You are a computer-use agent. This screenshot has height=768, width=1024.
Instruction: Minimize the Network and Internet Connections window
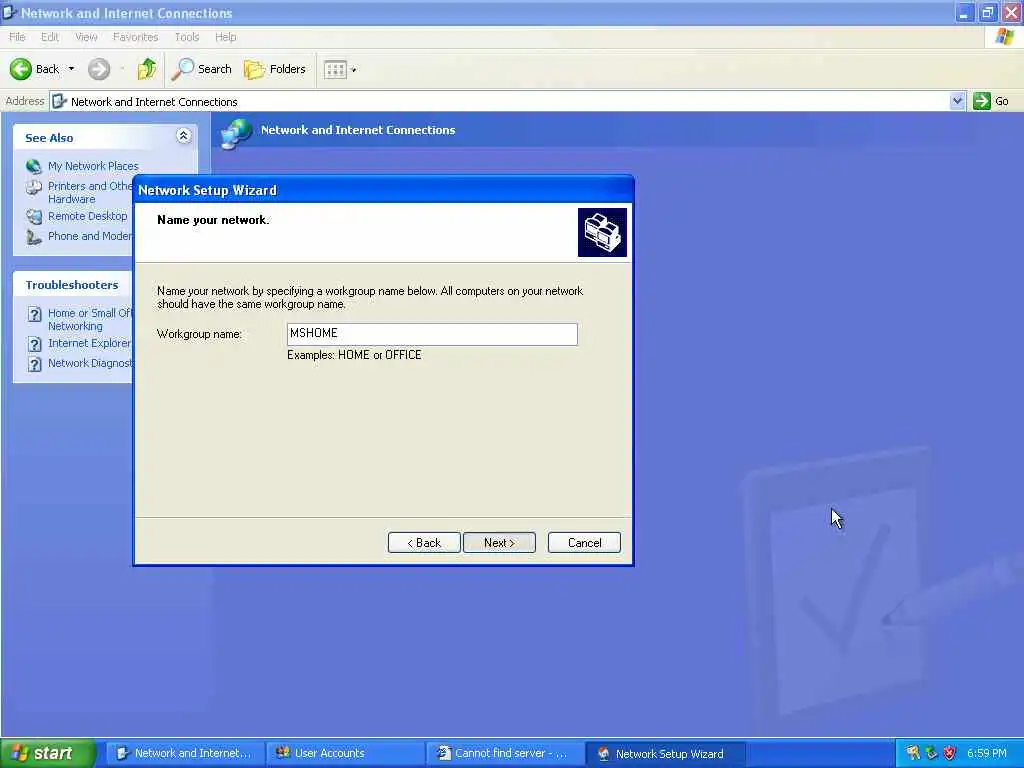click(964, 12)
